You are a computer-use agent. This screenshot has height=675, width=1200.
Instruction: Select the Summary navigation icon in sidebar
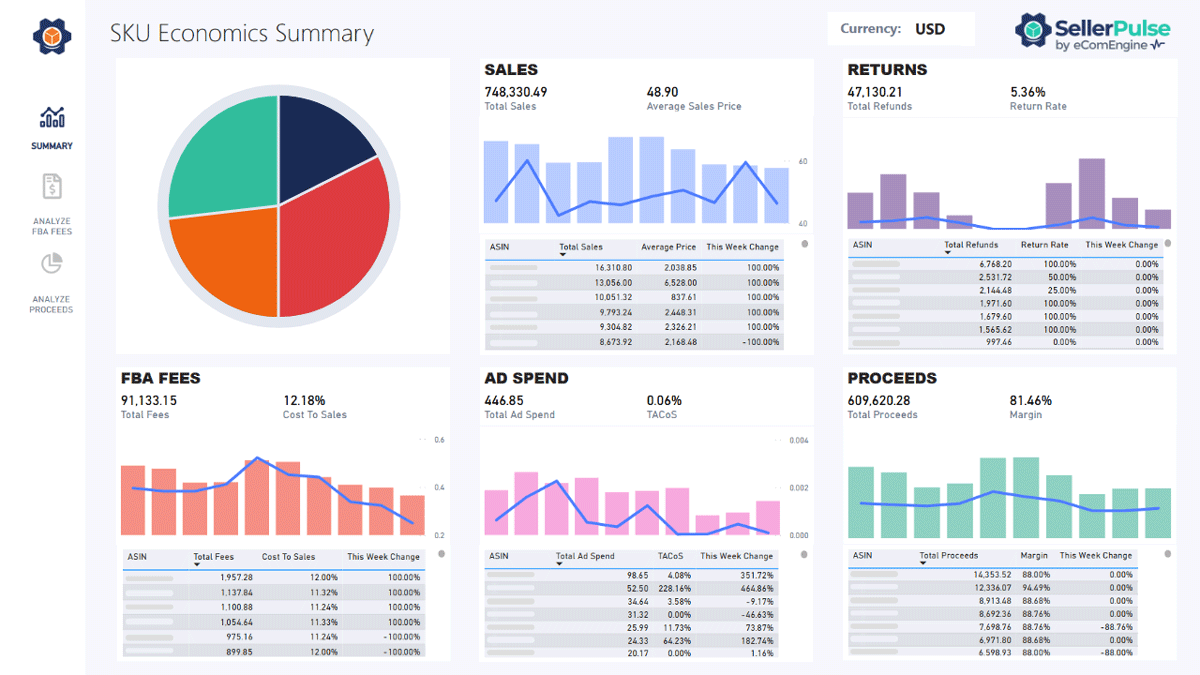(x=51, y=118)
